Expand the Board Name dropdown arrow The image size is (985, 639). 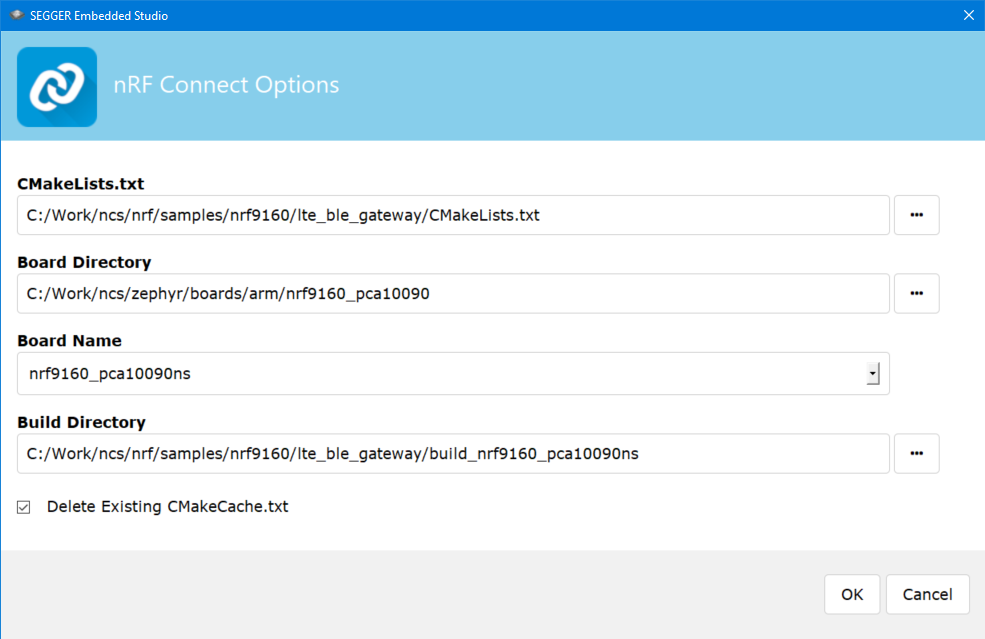872,374
